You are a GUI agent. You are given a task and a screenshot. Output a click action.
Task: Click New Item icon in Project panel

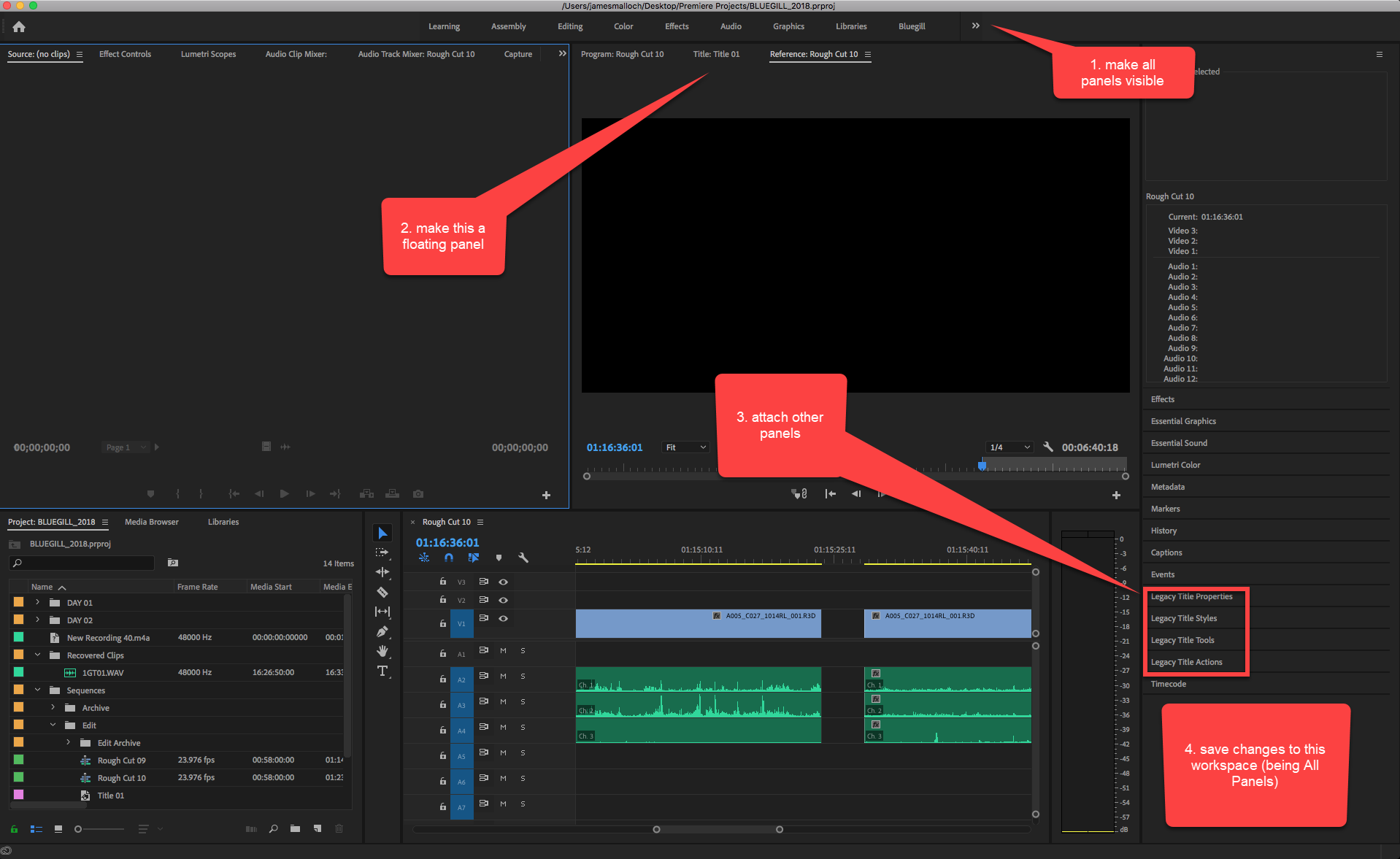[x=318, y=828]
